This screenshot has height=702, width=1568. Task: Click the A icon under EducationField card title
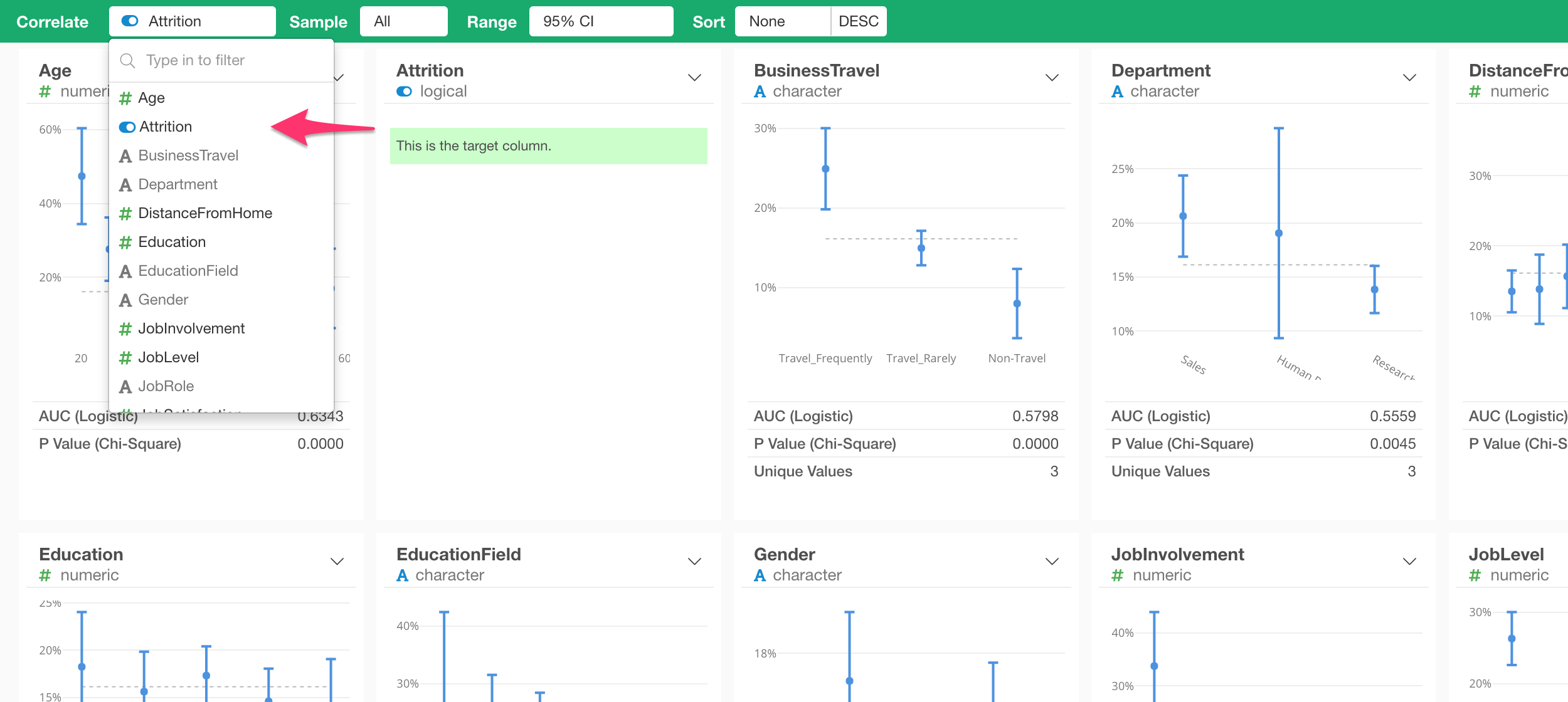coord(402,575)
